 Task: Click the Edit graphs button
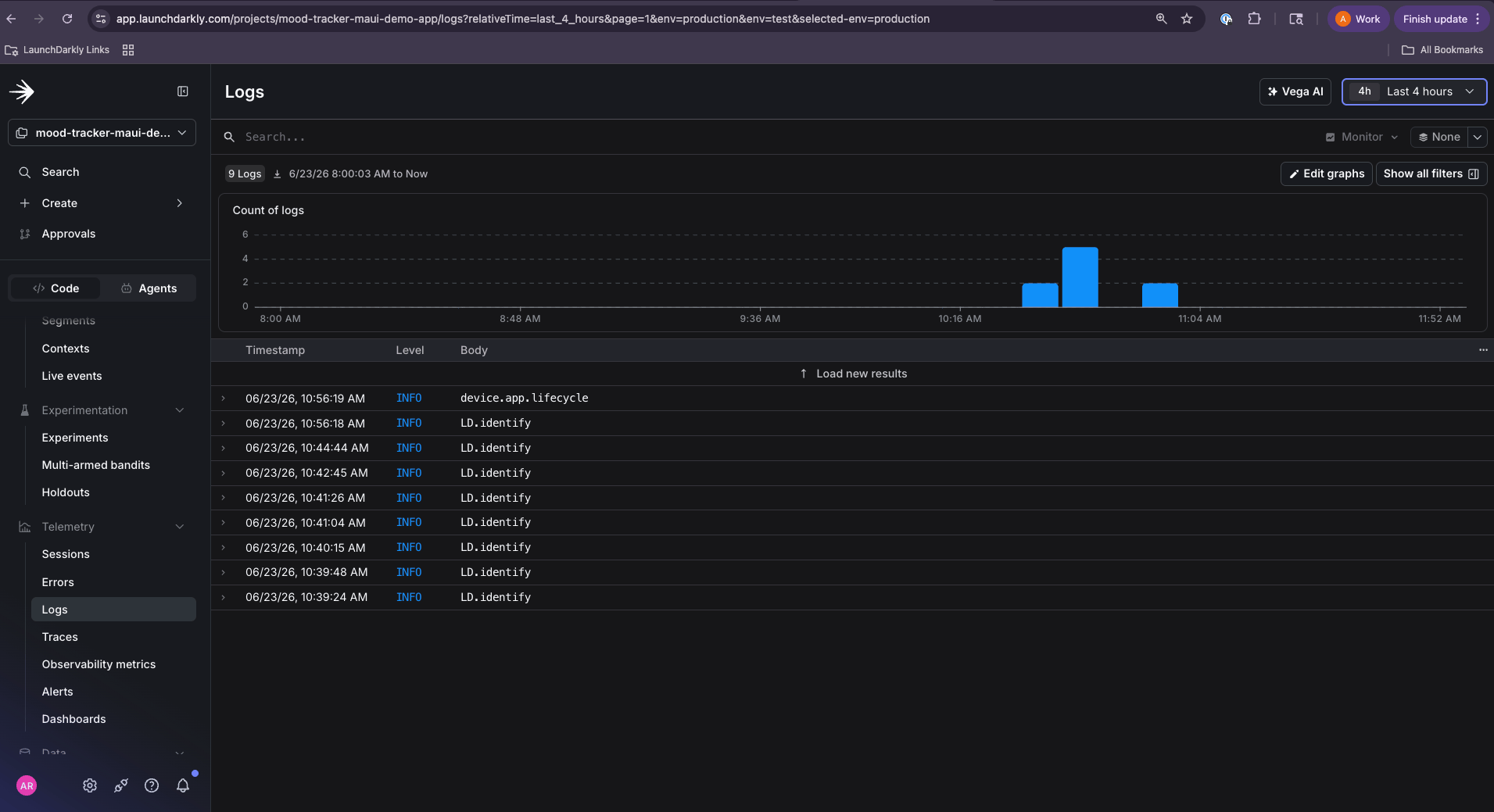[1326, 173]
